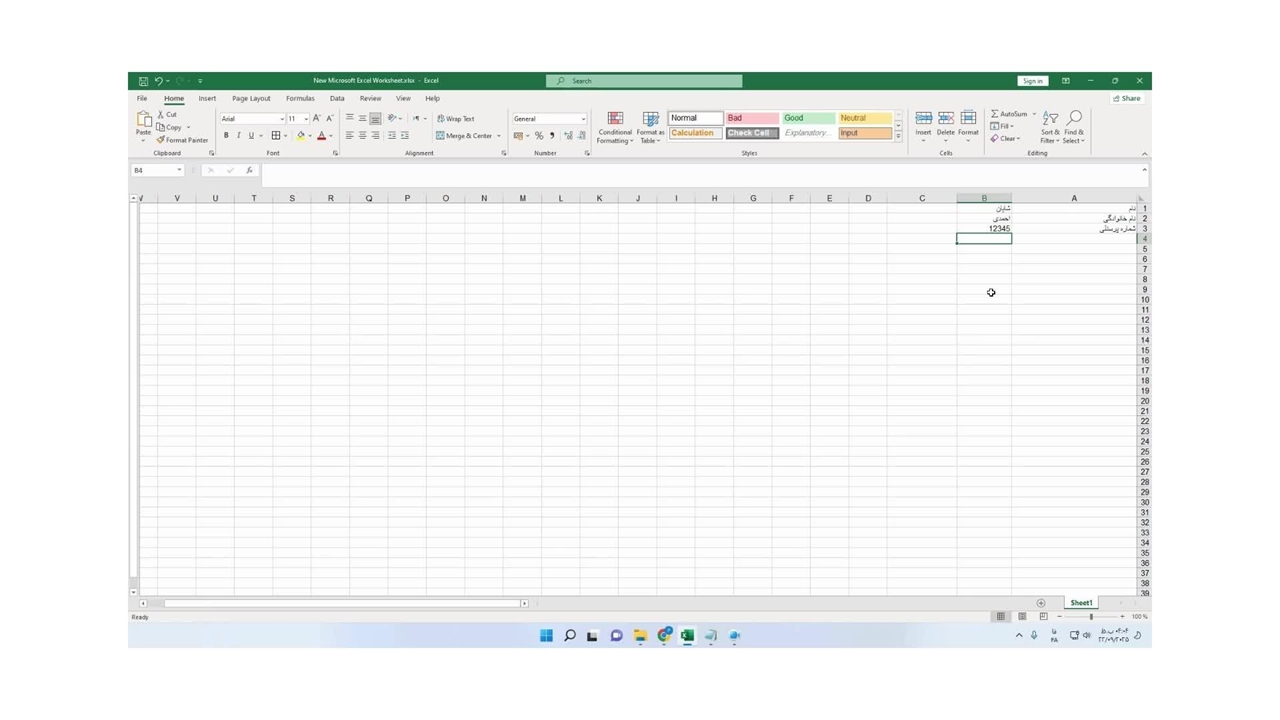Switch to the Formulas ribbon tab

pyautogui.click(x=300, y=99)
